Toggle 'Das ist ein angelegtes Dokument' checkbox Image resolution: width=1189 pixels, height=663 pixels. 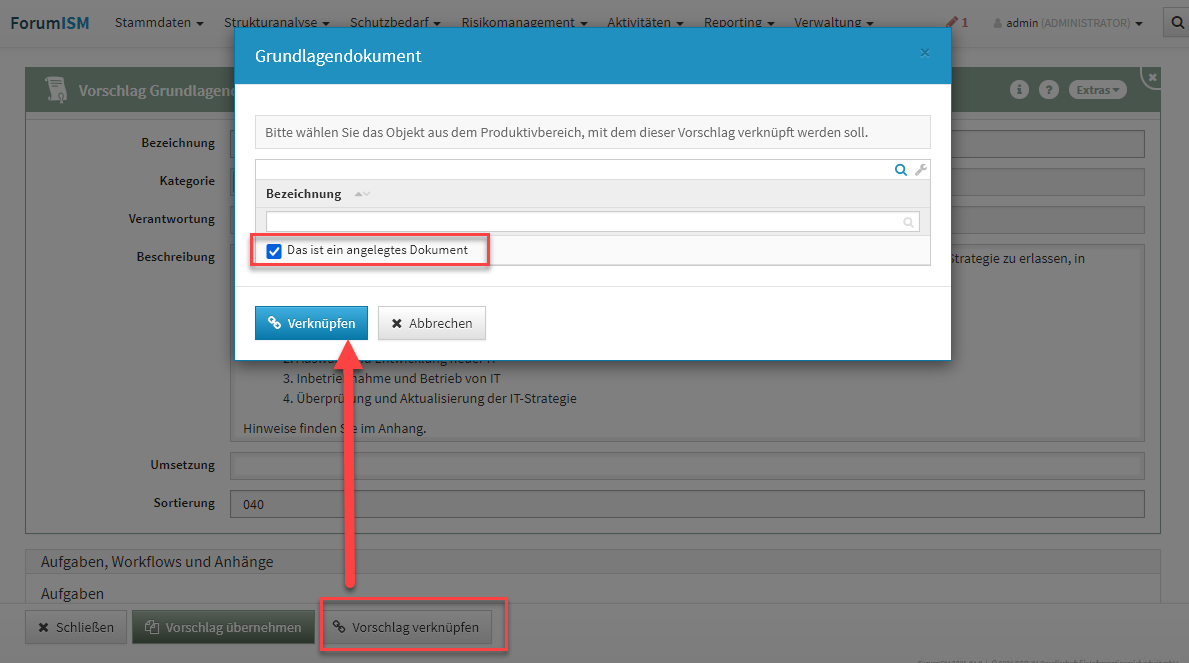pos(274,251)
